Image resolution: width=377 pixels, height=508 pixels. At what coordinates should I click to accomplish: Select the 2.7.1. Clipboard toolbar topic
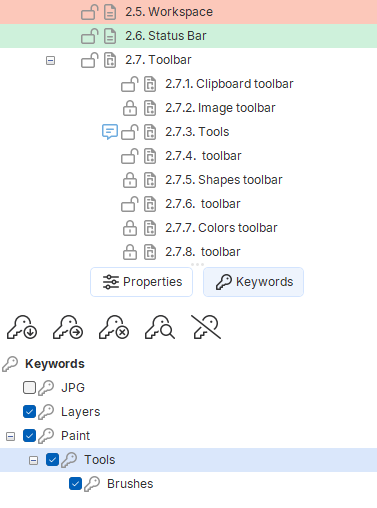229,84
